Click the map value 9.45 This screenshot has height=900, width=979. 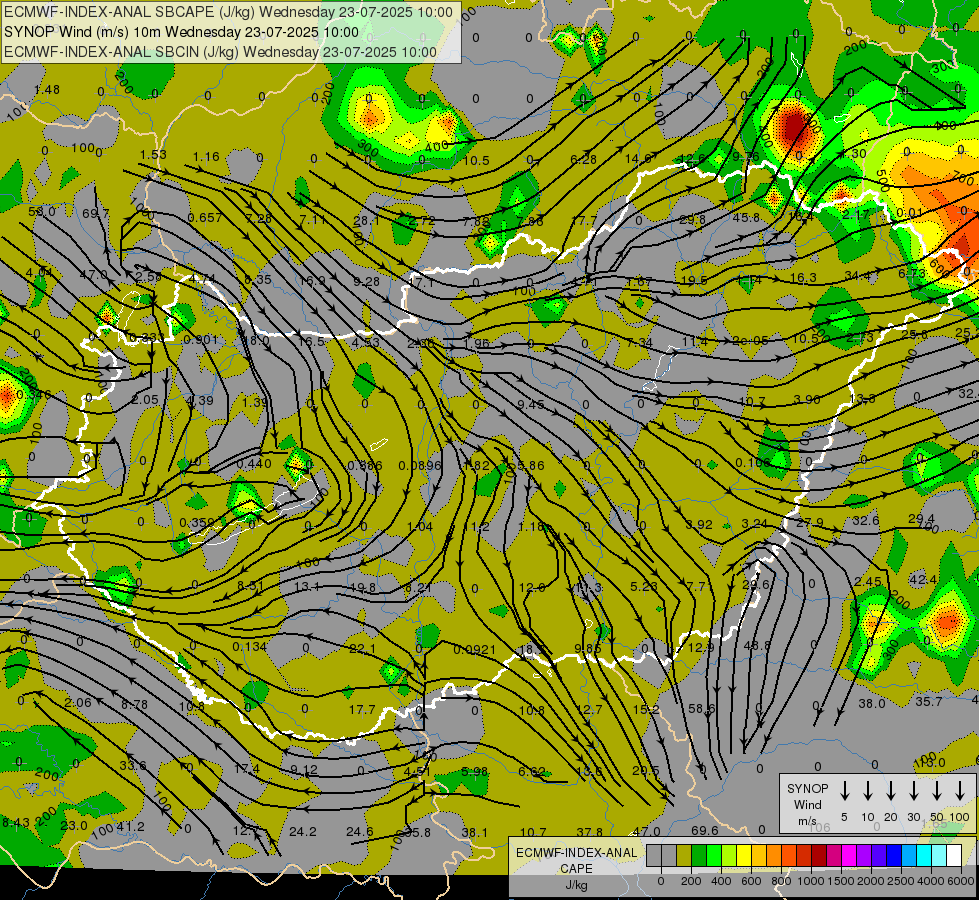pos(531,404)
